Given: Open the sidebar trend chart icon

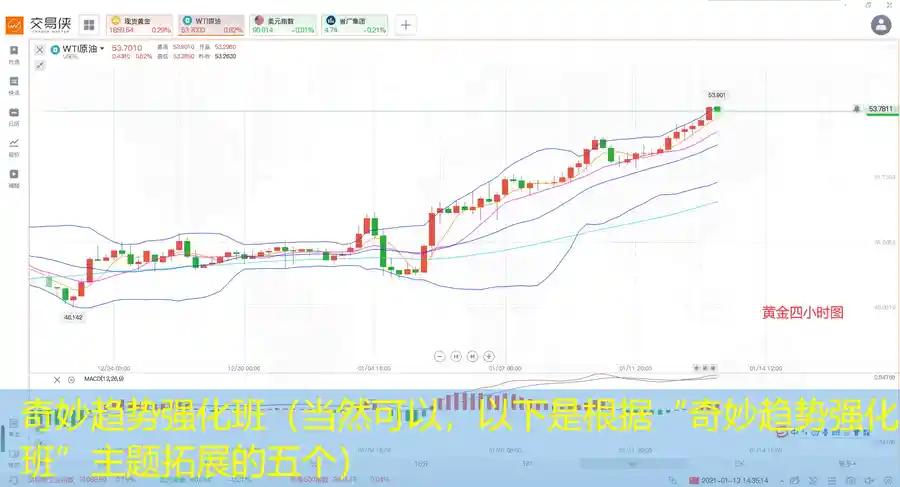Looking at the screenshot, I should (x=14, y=143).
